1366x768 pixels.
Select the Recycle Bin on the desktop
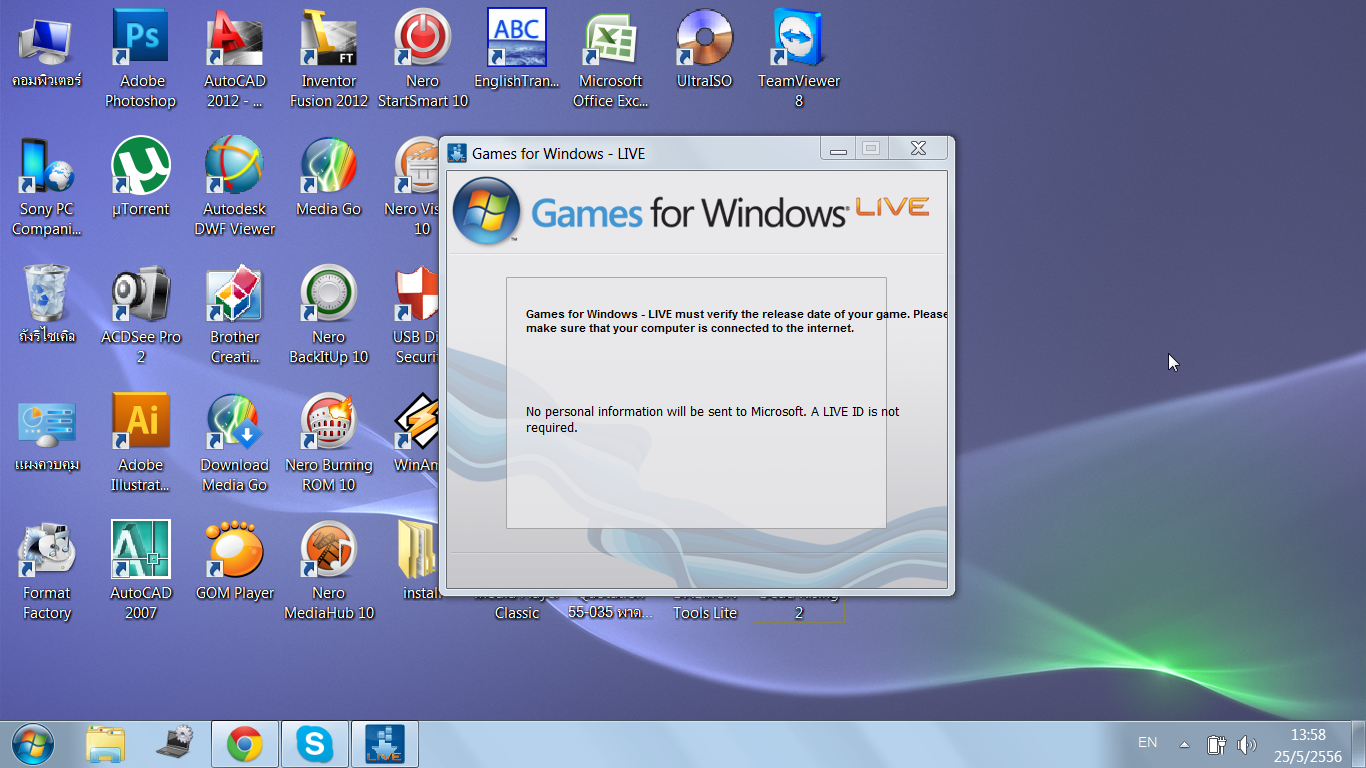(47, 306)
